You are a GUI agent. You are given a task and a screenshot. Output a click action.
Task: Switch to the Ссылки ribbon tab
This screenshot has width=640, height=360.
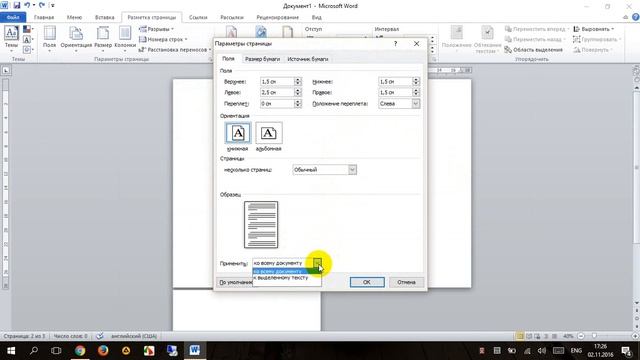[198, 17]
